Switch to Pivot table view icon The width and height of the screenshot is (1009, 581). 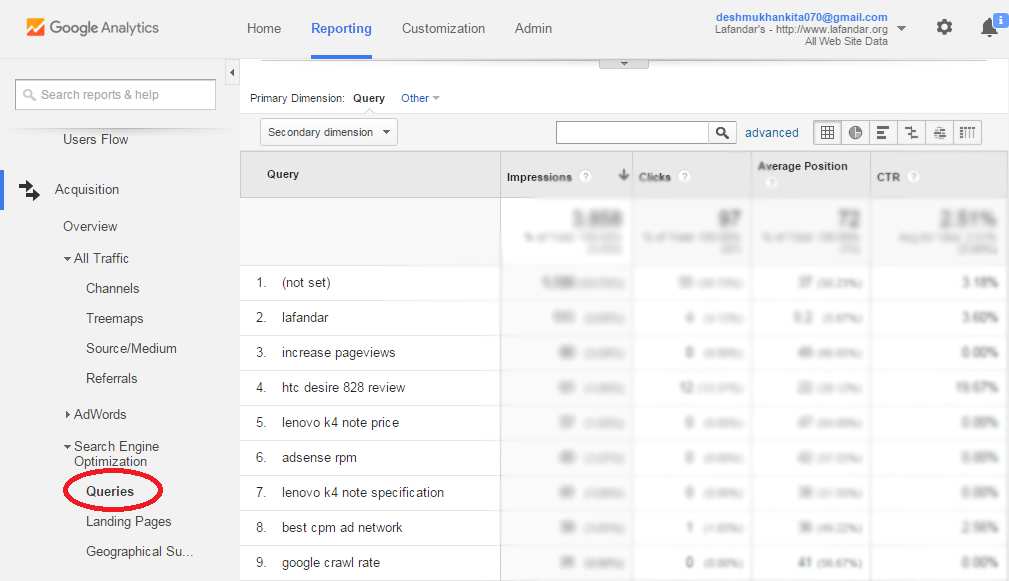pyautogui.click(x=967, y=133)
